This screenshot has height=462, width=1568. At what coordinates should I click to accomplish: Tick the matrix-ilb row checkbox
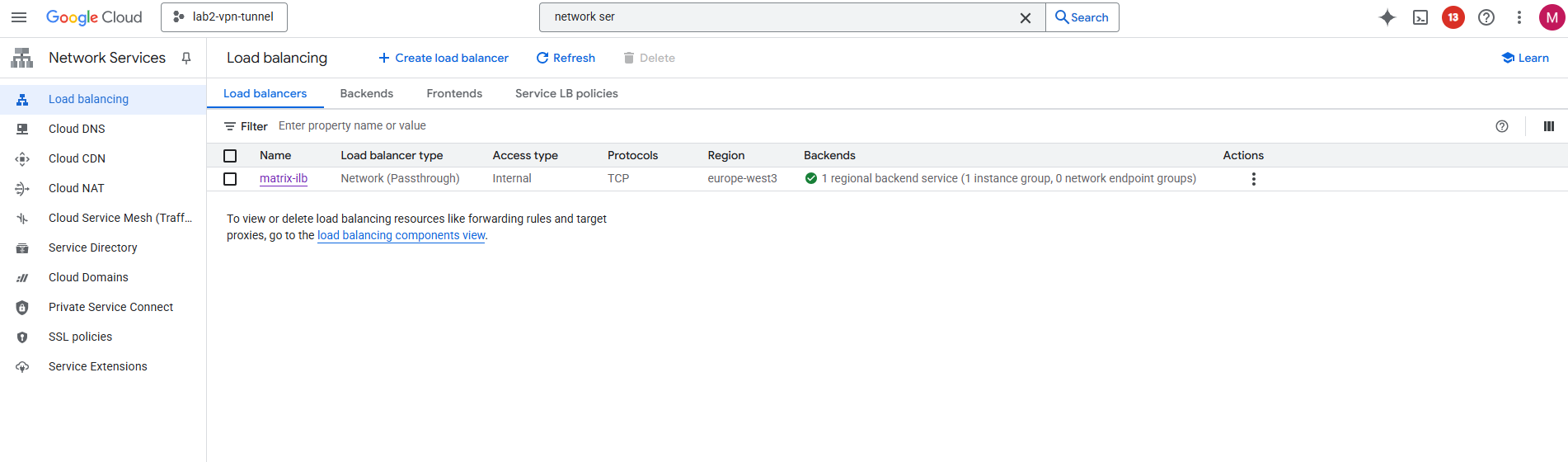pos(230,179)
